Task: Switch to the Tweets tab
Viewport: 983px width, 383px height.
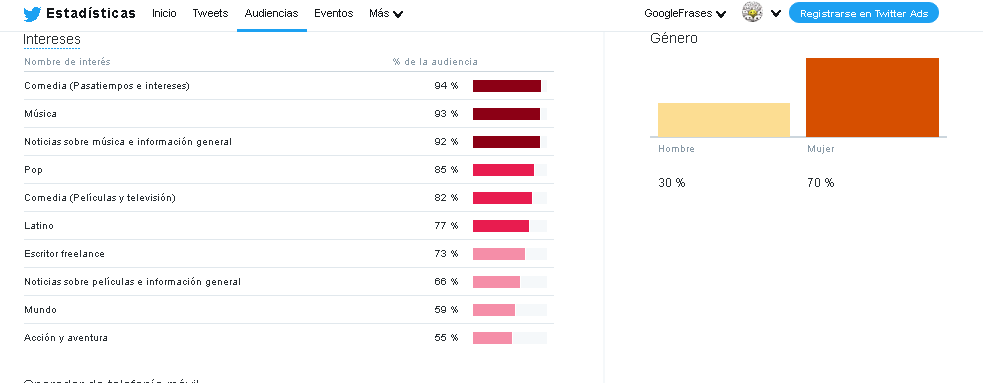Action: click(x=210, y=13)
